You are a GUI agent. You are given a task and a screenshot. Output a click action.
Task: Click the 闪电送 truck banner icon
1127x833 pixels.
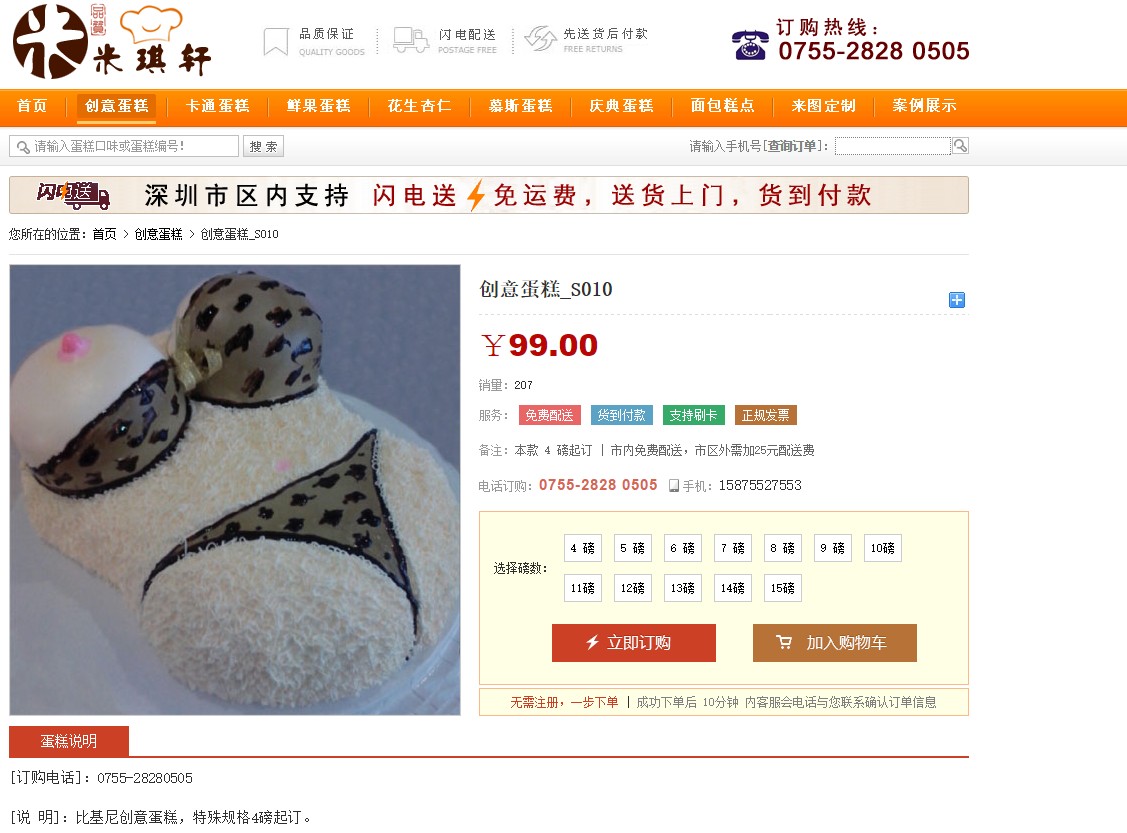coord(73,195)
